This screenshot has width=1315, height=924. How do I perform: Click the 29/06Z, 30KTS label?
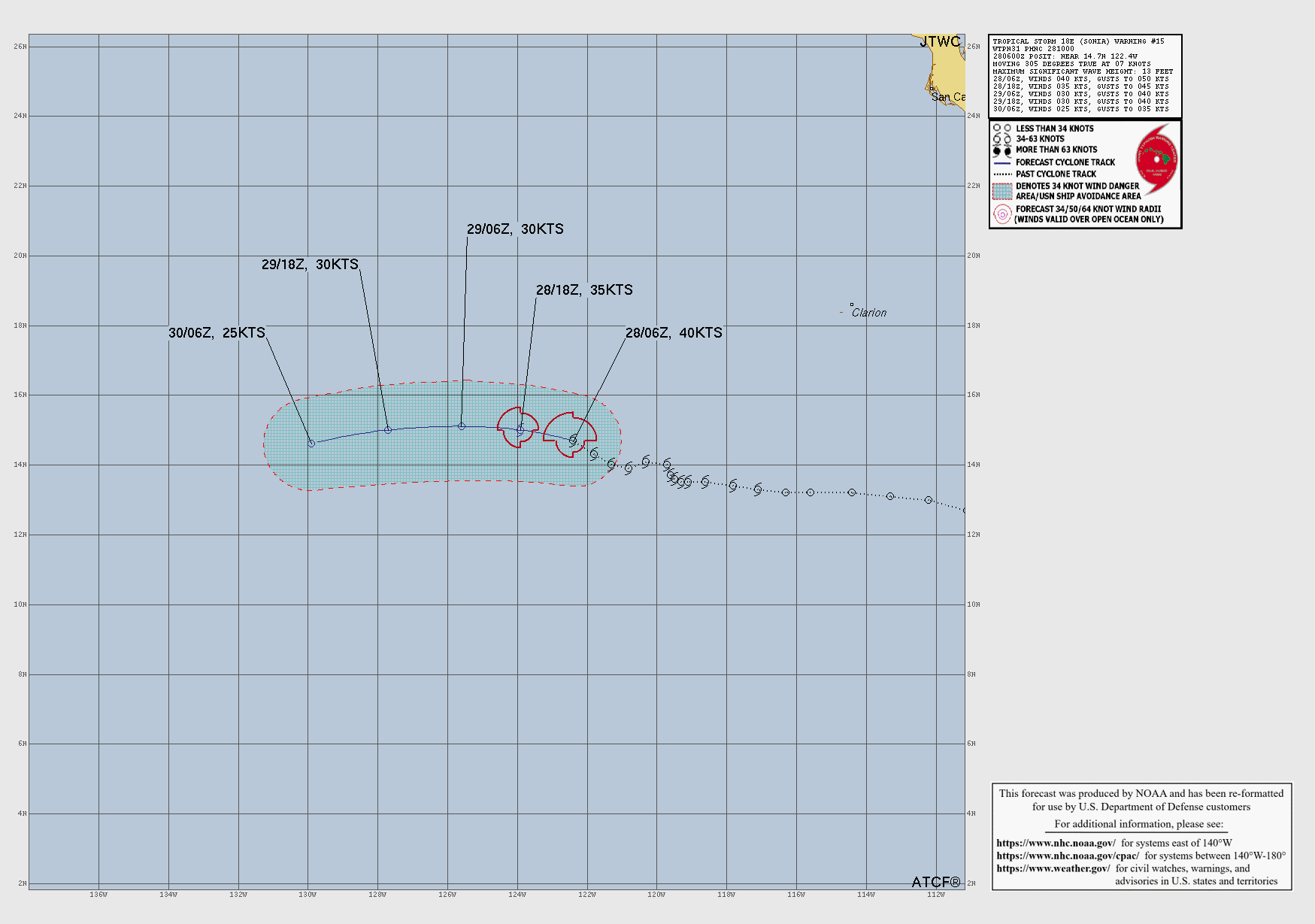tap(515, 229)
